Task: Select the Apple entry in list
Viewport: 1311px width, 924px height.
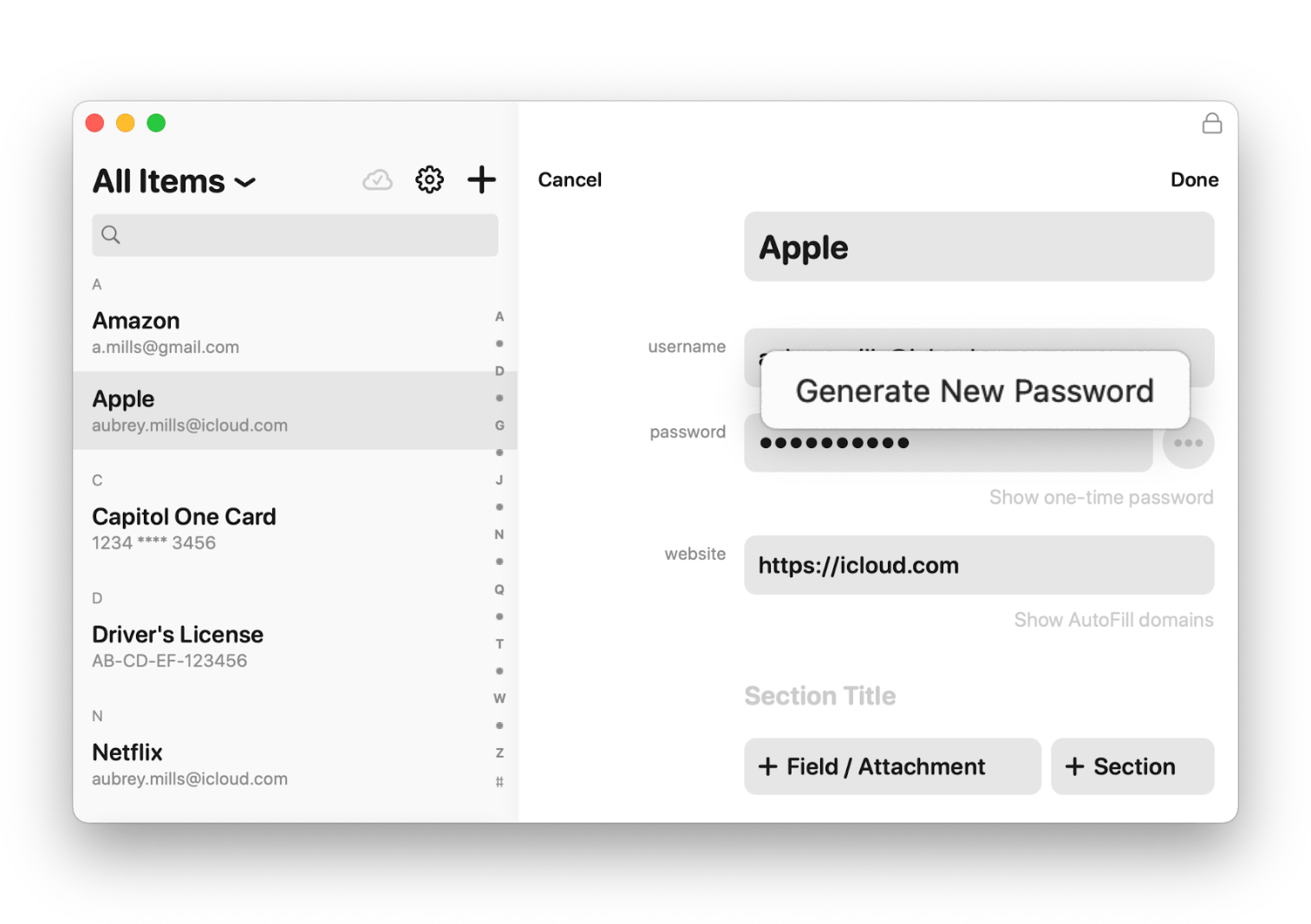Action: 295,411
